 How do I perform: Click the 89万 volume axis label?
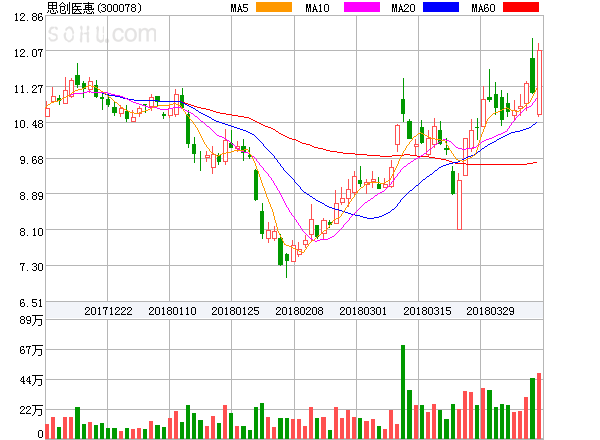(31, 320)
